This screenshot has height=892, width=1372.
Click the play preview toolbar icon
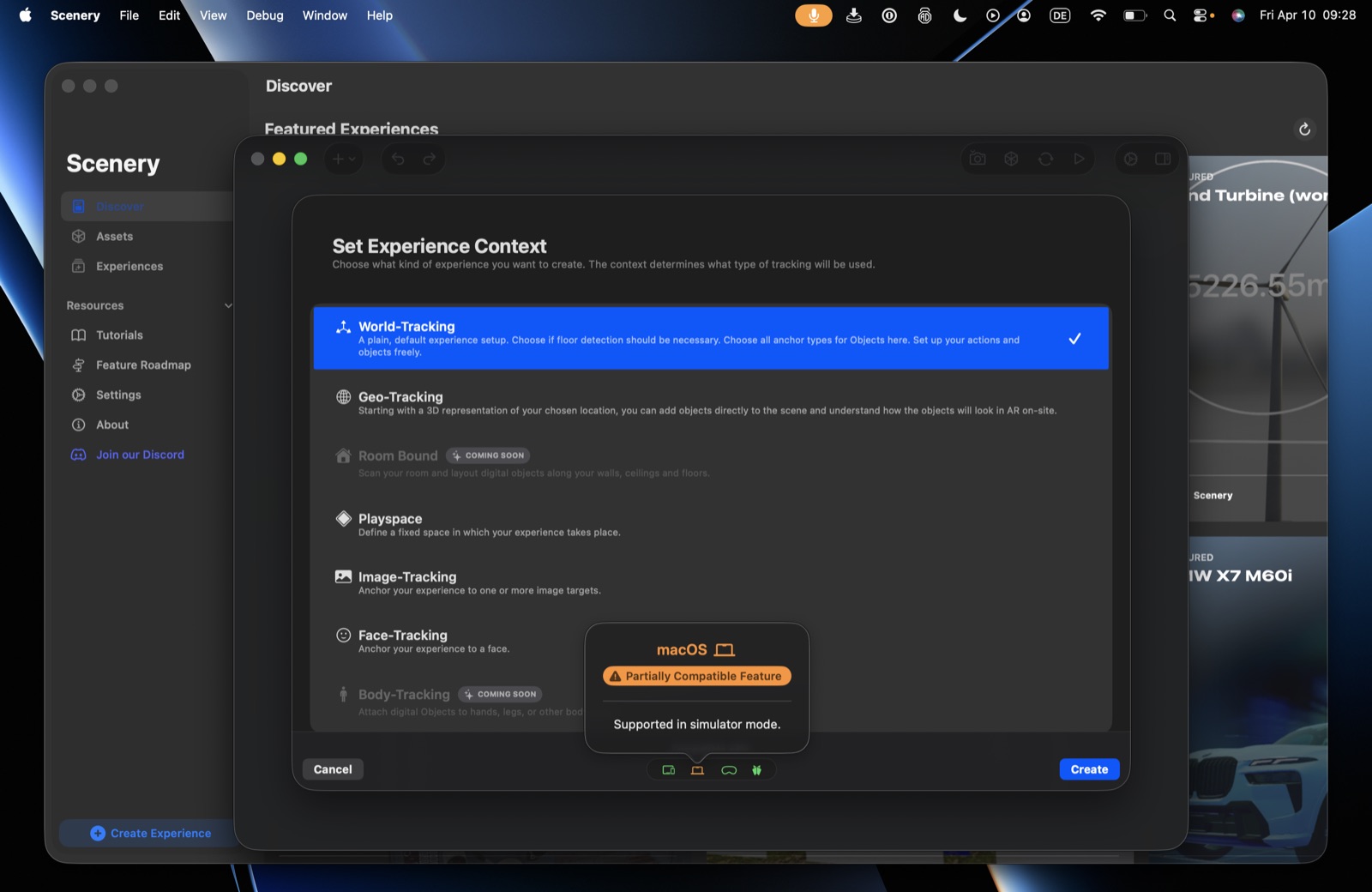tap(1079, 159)
